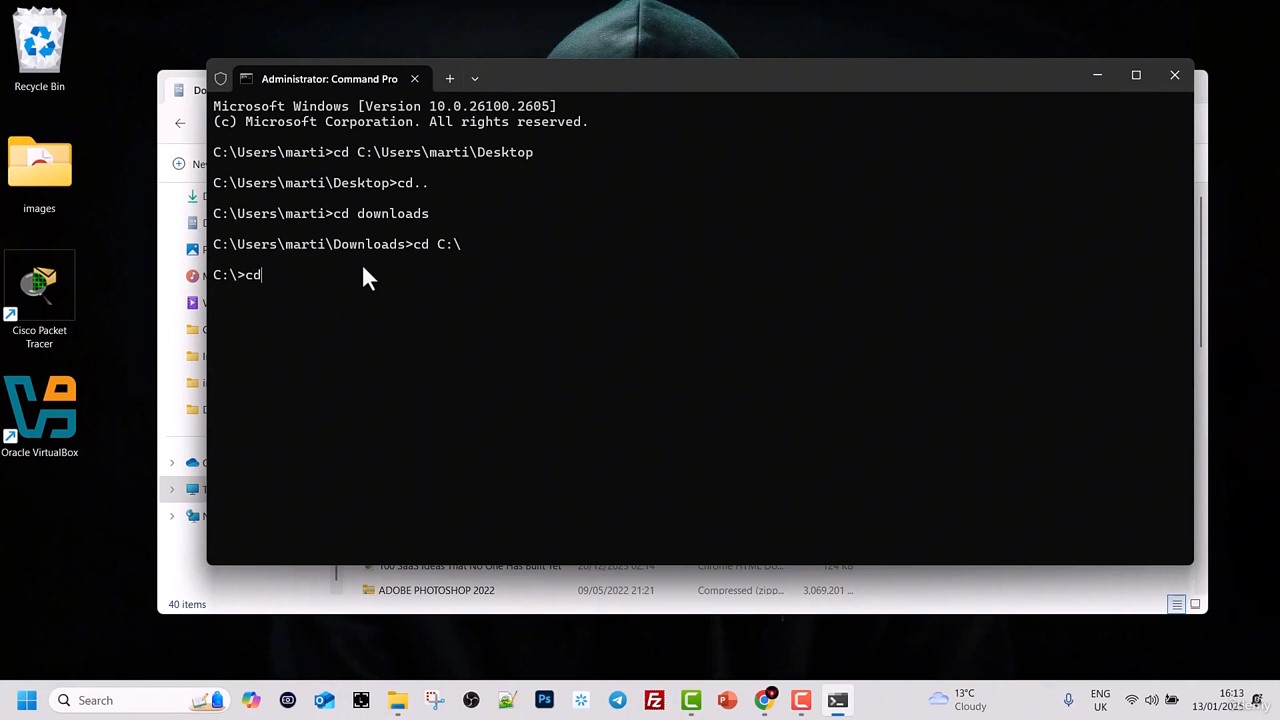1280x720 pixels.
Task: Open Google Chrome from the taskbar
Action: click(x=764, y=700)
